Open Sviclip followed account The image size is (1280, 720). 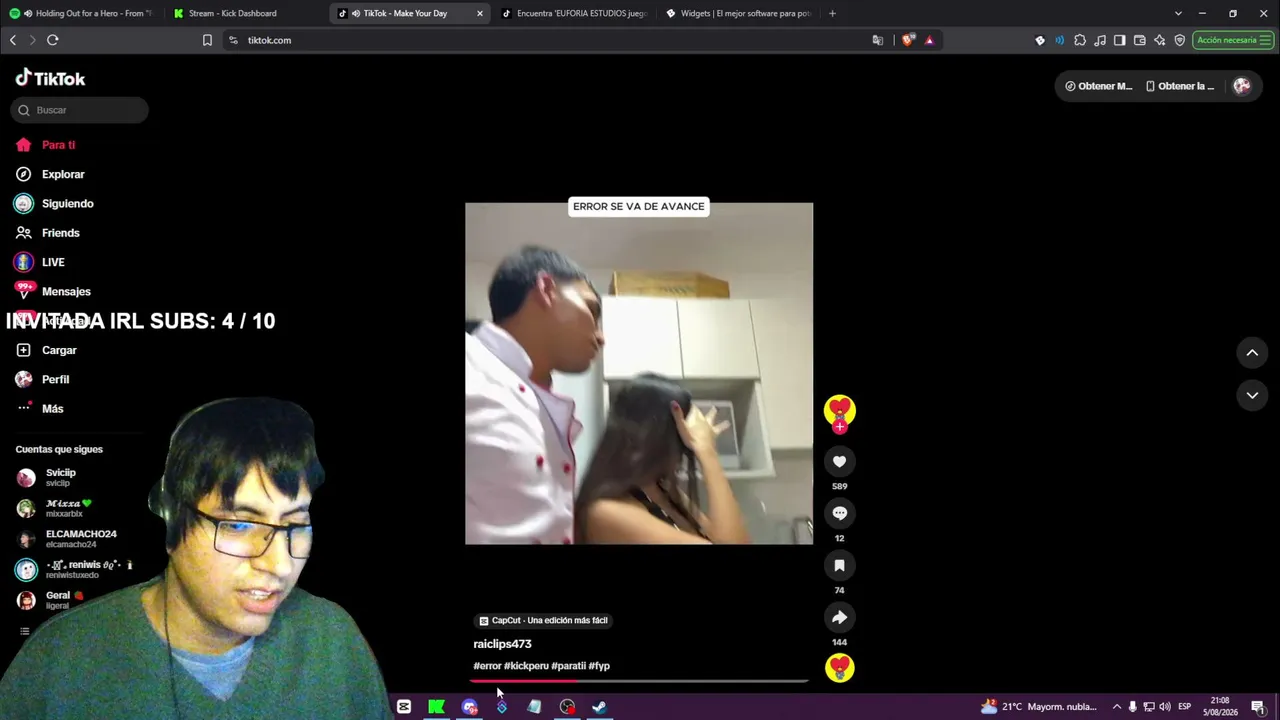60,477
